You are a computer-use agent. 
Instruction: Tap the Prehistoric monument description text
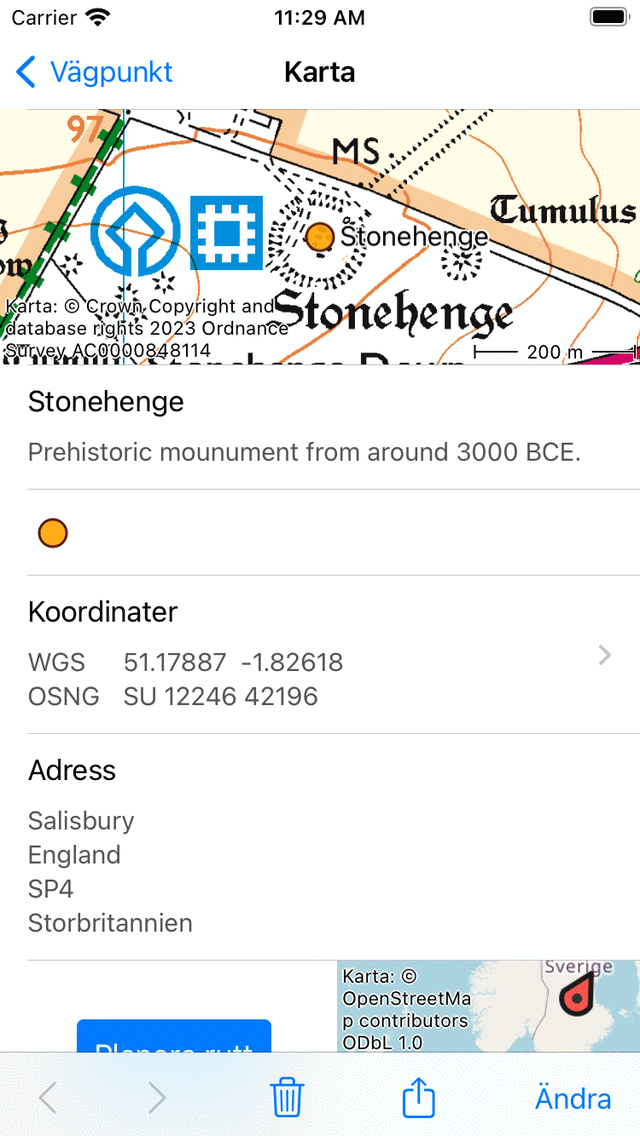coord(304,452)
